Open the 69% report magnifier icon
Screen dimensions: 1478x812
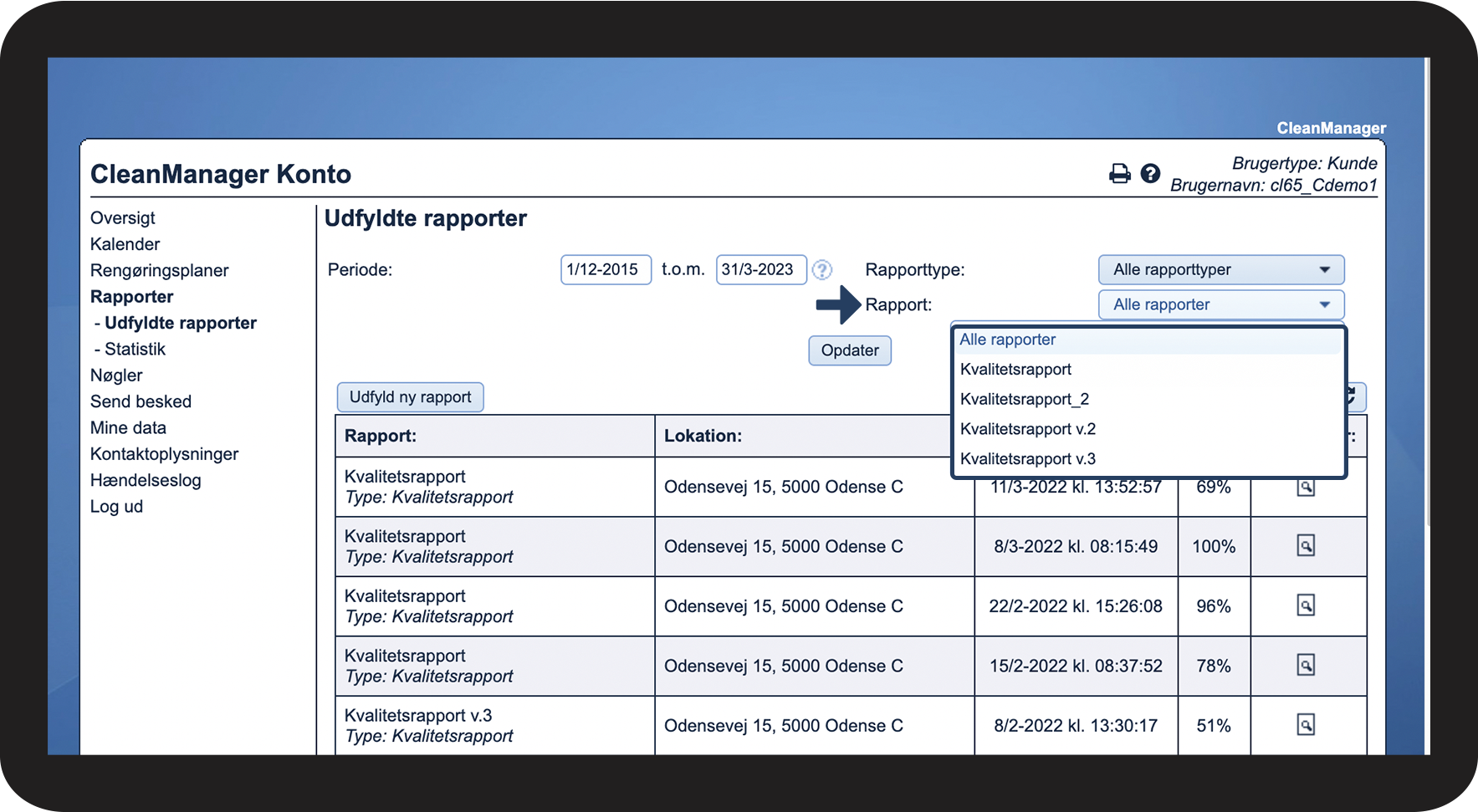tap(1305, 488)
